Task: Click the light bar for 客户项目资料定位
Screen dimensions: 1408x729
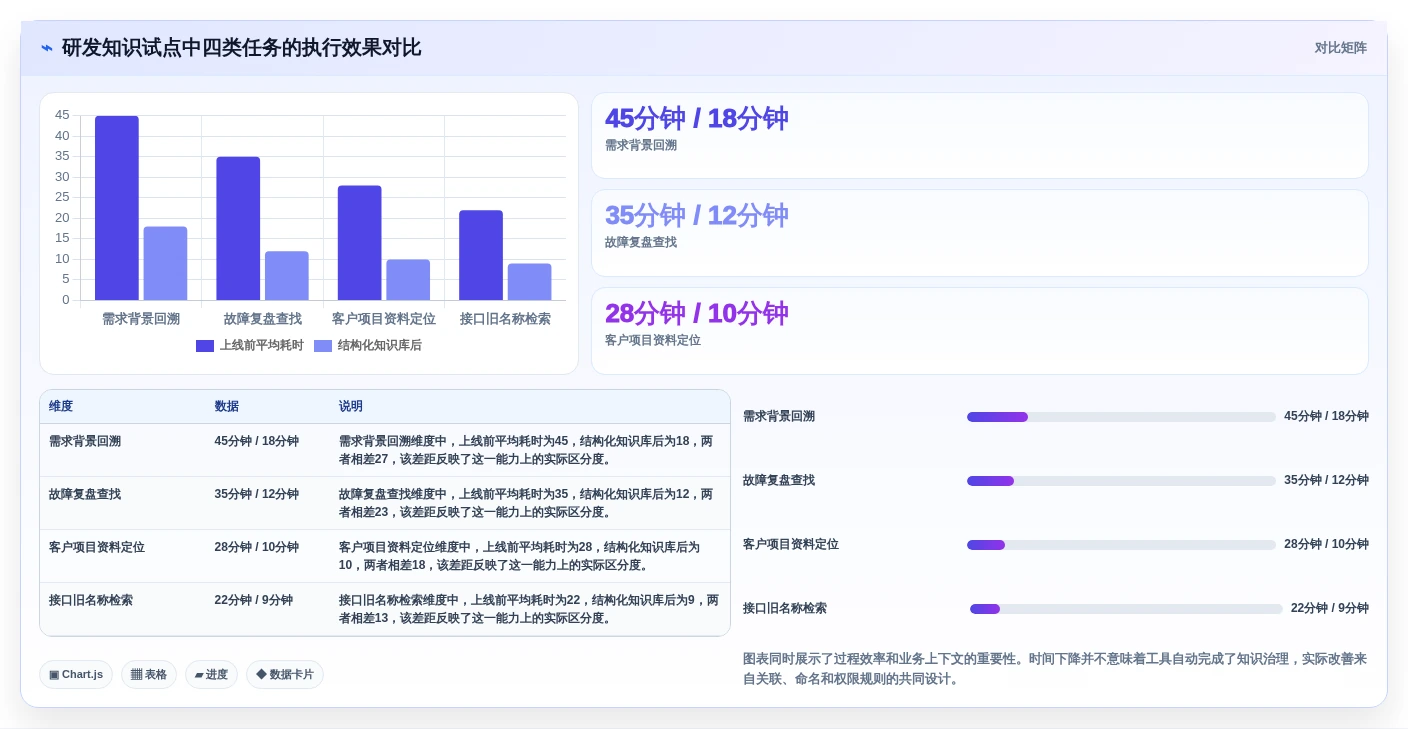Action: pyautogui.click(x=408, y=280)
